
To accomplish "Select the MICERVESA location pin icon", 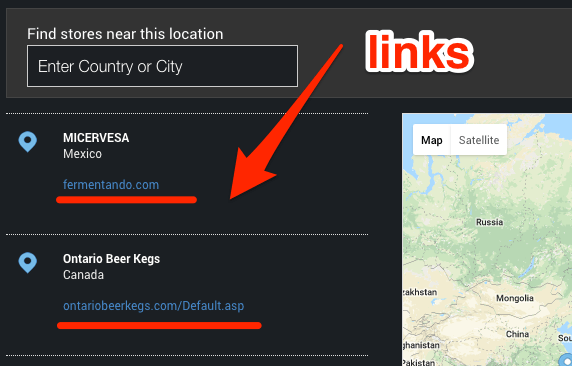I will (x=28, y=142).
